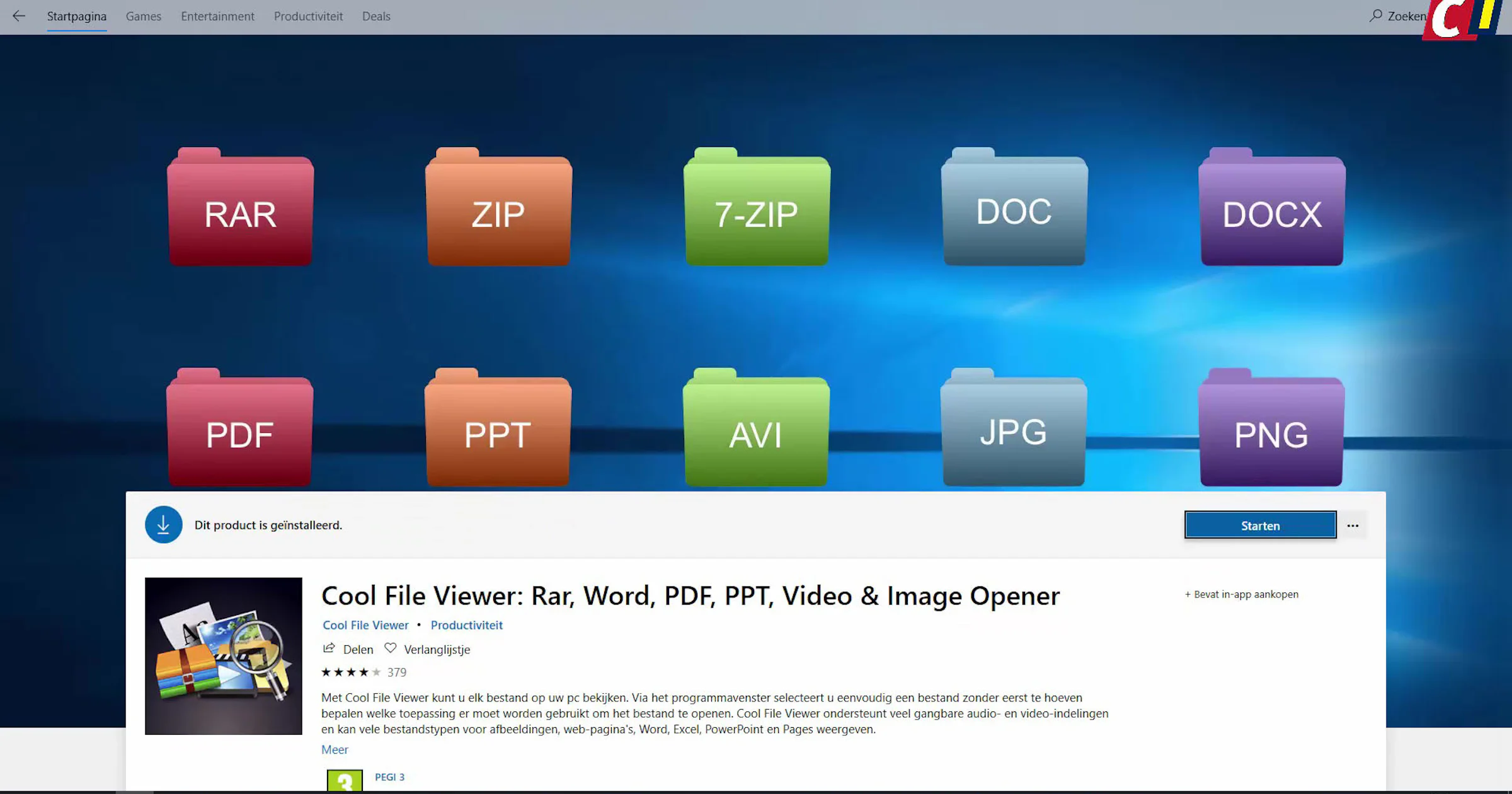Switch to the Games tab
The width and height of the screenshot is (1512, 794).
click(x=143, y=16)
